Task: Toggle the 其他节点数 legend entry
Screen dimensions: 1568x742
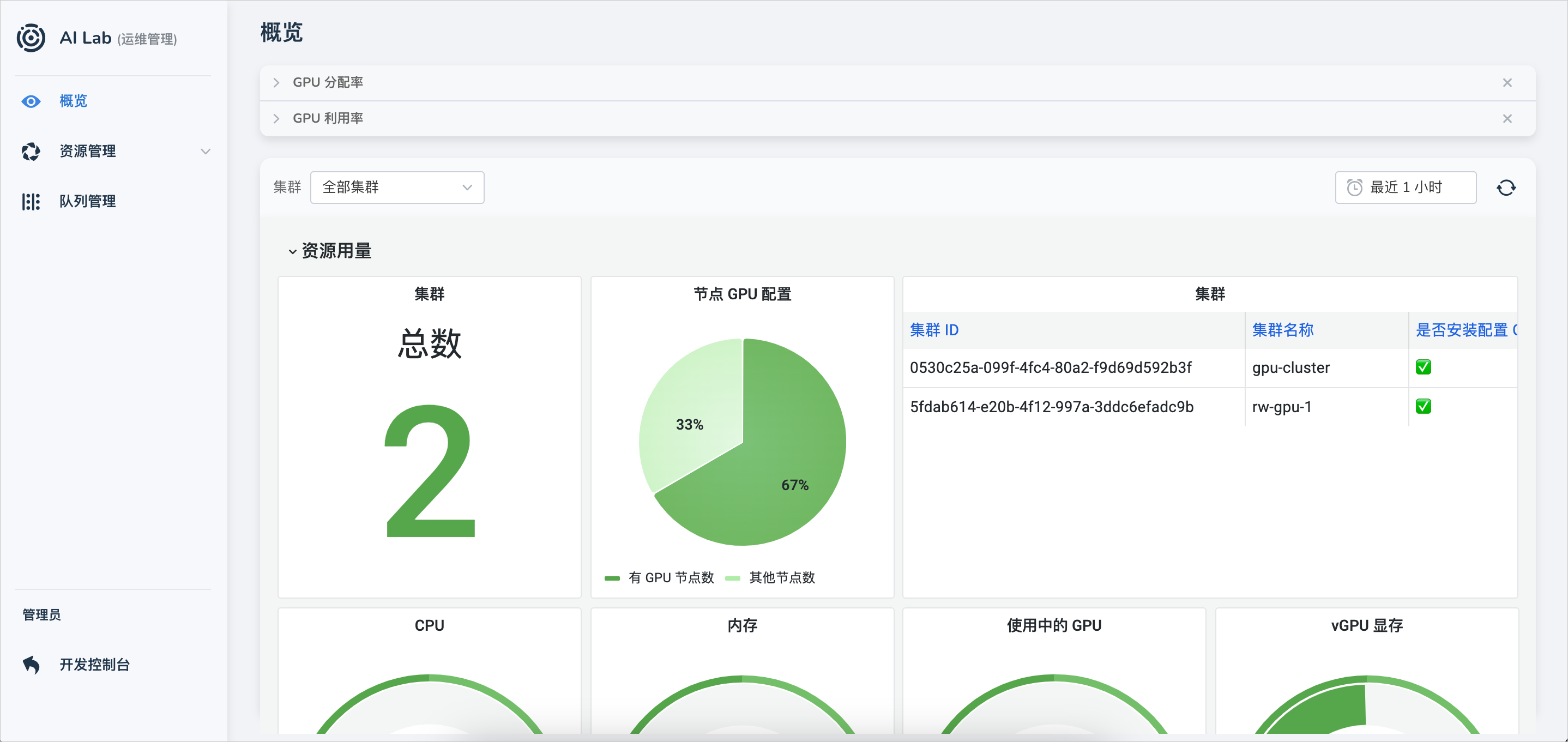Action: (770, 578)
